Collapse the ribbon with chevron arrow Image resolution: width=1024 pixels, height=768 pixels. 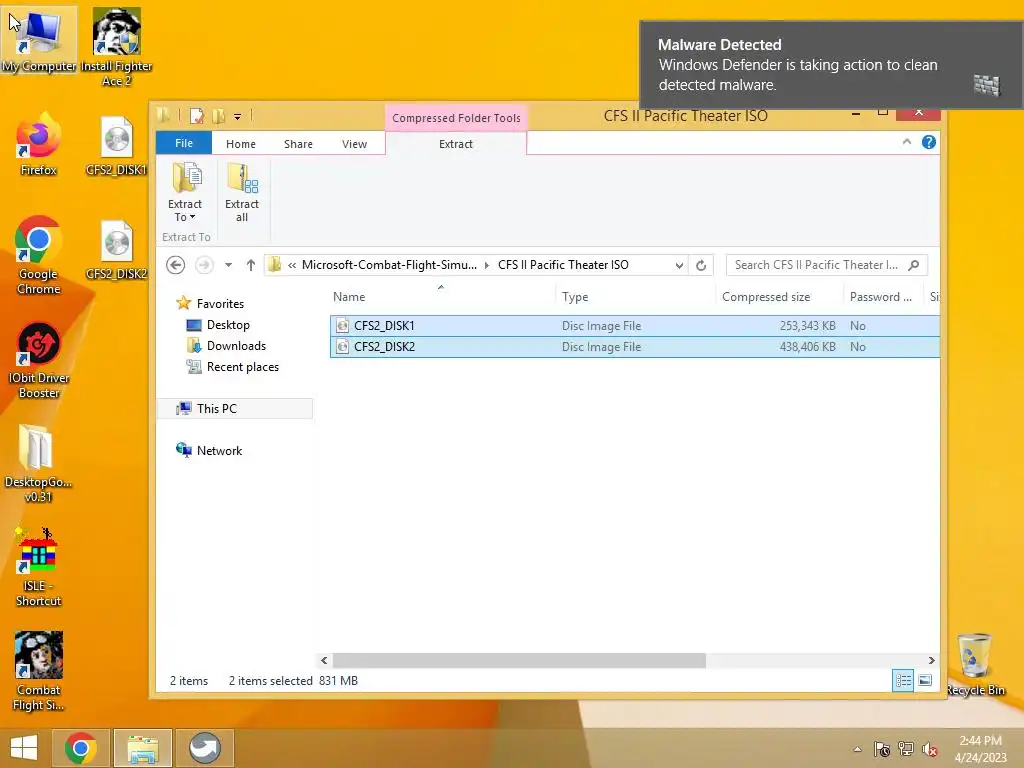click(x=906, y=142)
